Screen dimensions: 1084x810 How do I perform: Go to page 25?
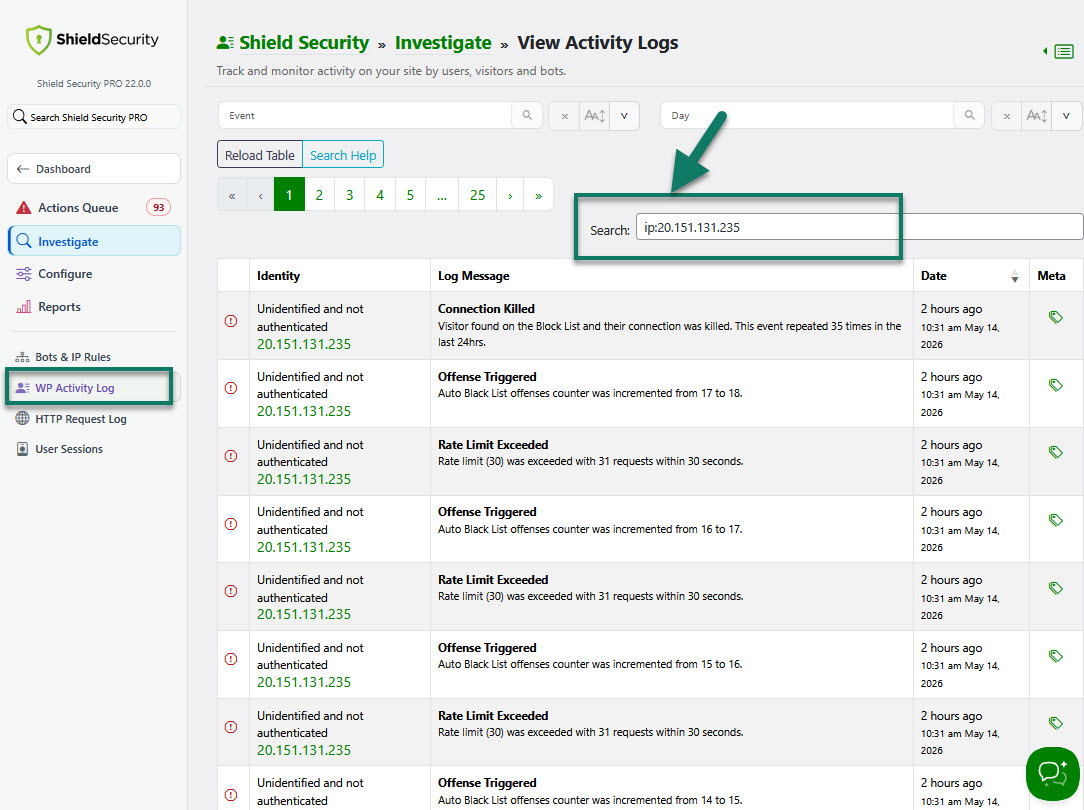click(x=478, y=196)
